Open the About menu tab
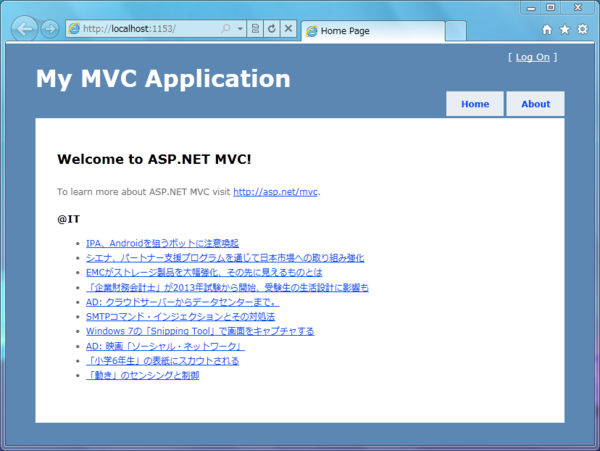Viewport: 600px width, 451px height. pyautogui.click(x=535, y=104)
